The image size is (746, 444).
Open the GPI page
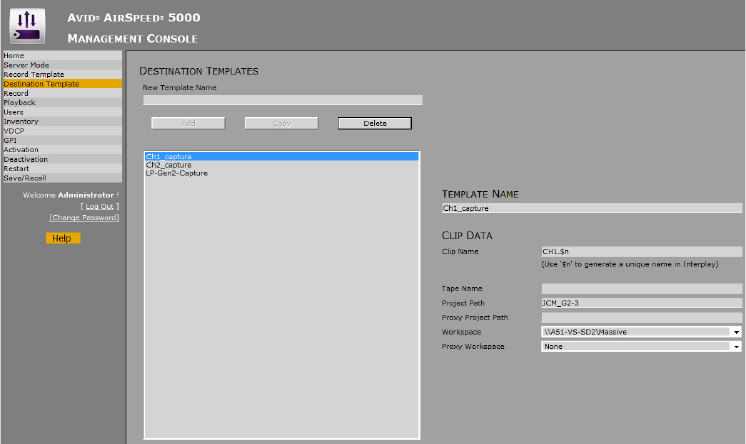62,140
